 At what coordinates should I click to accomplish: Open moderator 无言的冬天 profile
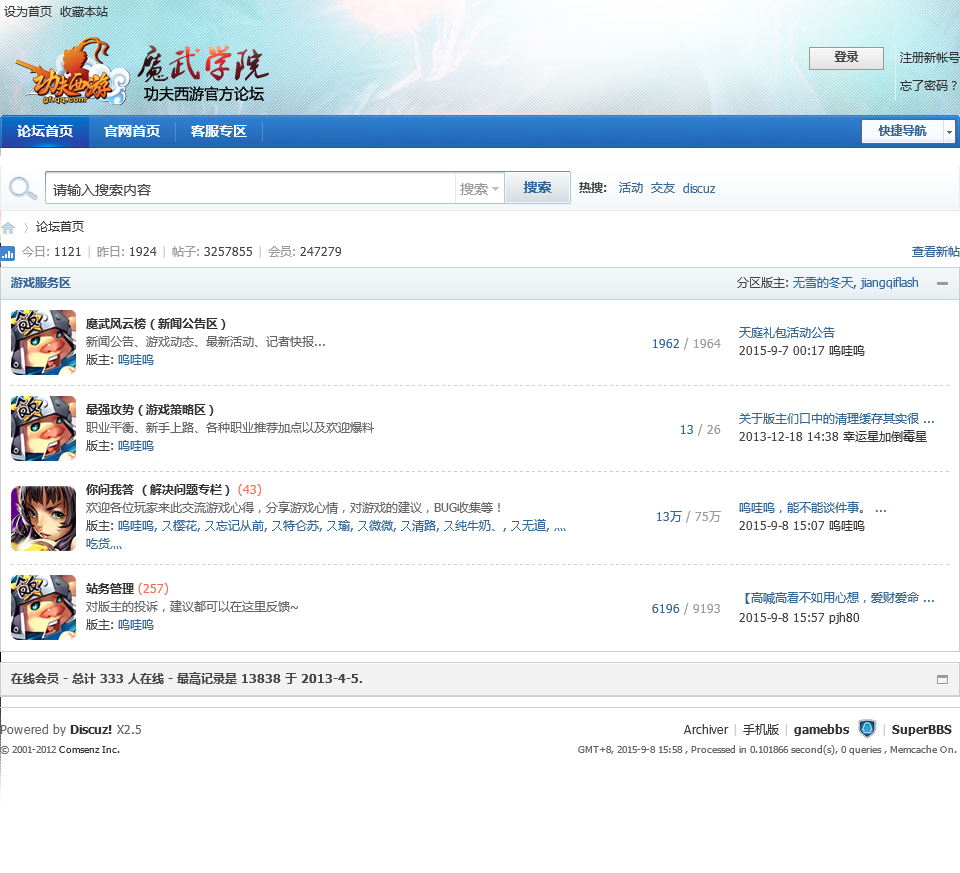823,283
